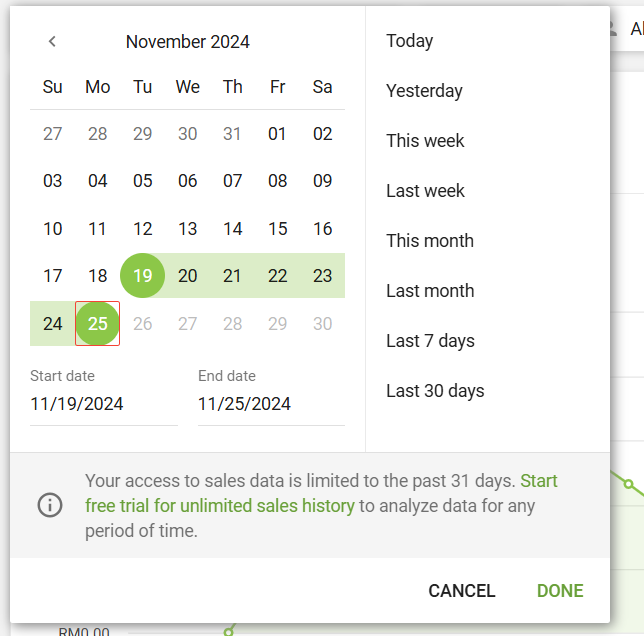Select This week date range
This screenshot has width=644, height=636.
(425, 141)
